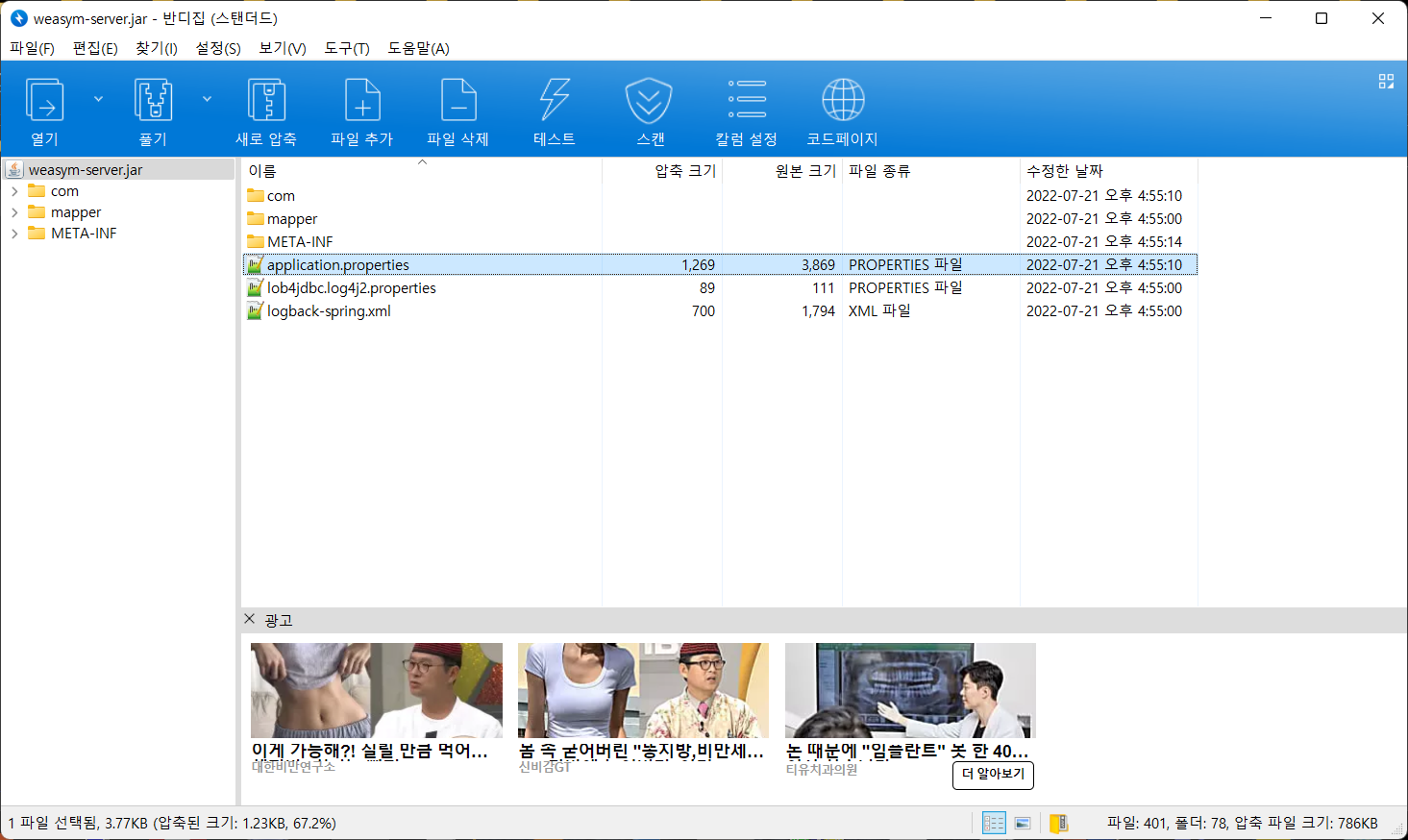Viewport: 1408px width, 840px height.
Task: Click the 새로 압축 (New Archive) icon
Action: 266,101
